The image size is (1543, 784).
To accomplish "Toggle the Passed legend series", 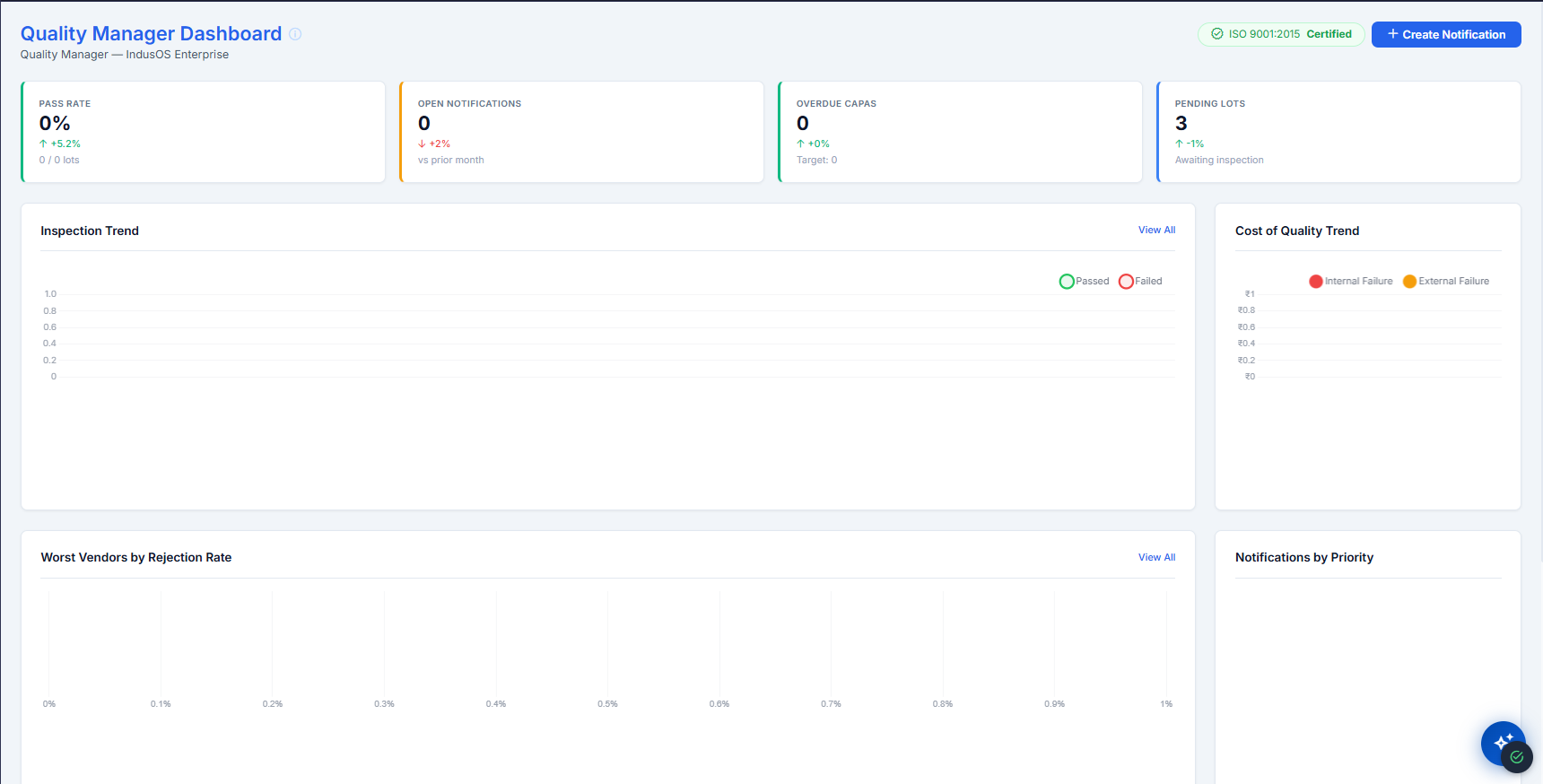I will point(1085,281).
